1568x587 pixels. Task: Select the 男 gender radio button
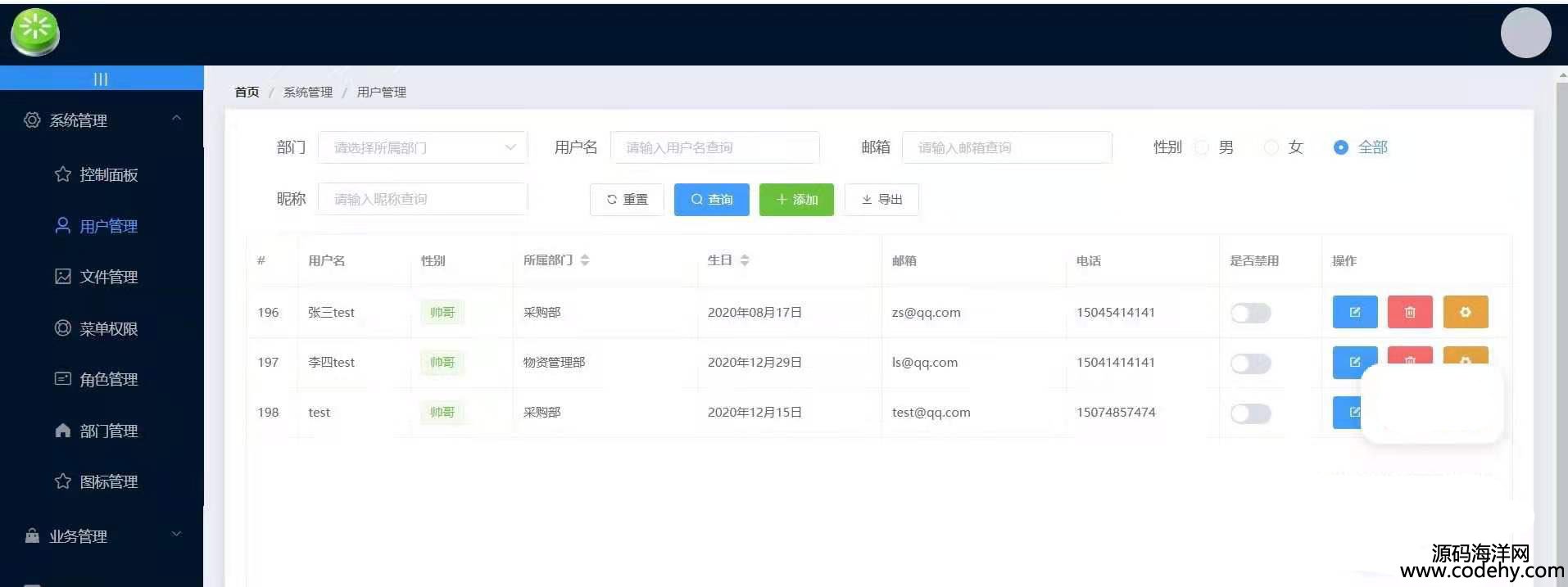click(x=1202, y=147)
